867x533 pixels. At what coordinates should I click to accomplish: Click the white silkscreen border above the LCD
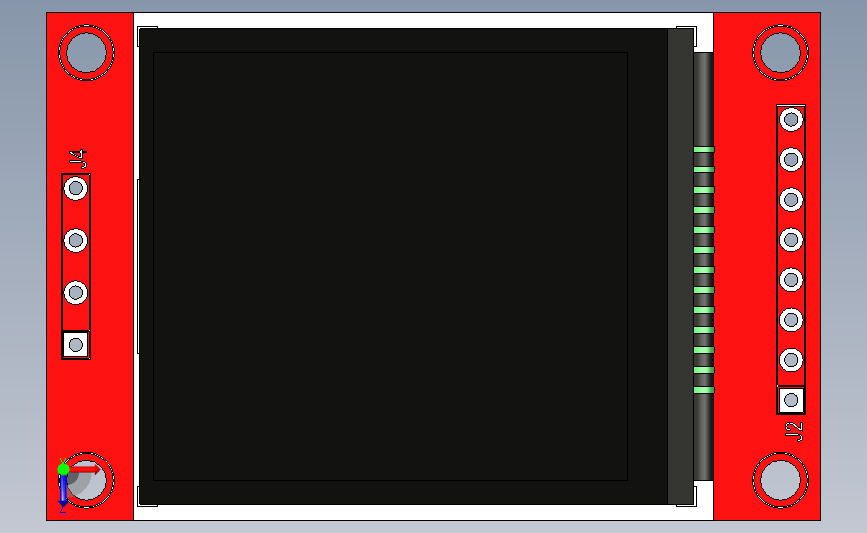tap(424, 20)
